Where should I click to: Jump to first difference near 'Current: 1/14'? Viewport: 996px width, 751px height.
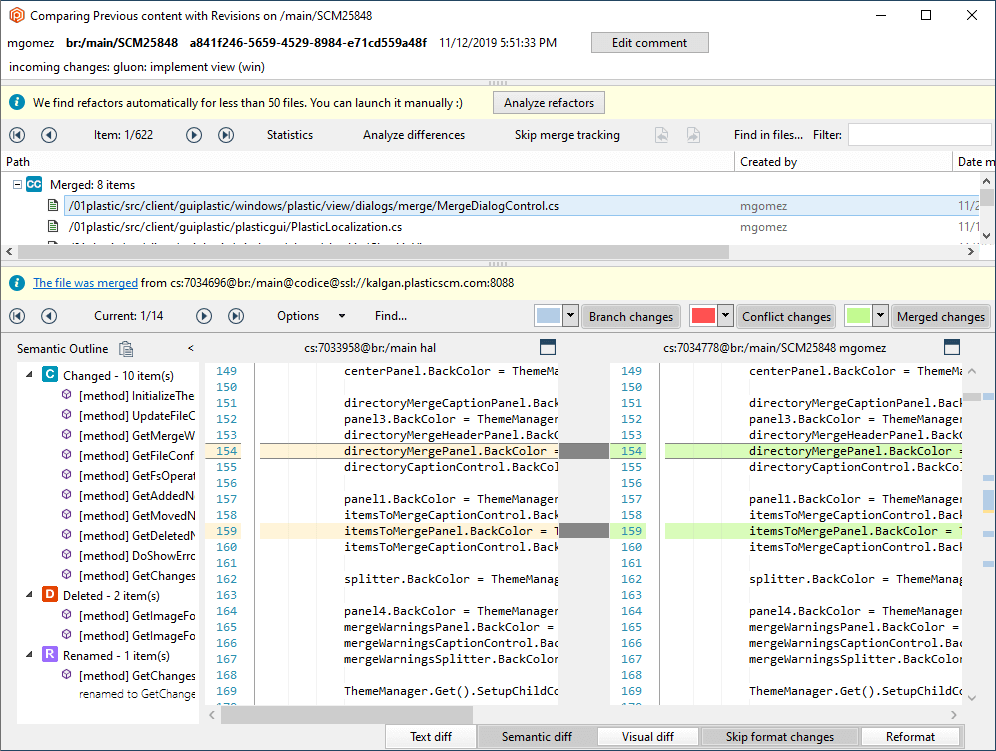point(17,316)
